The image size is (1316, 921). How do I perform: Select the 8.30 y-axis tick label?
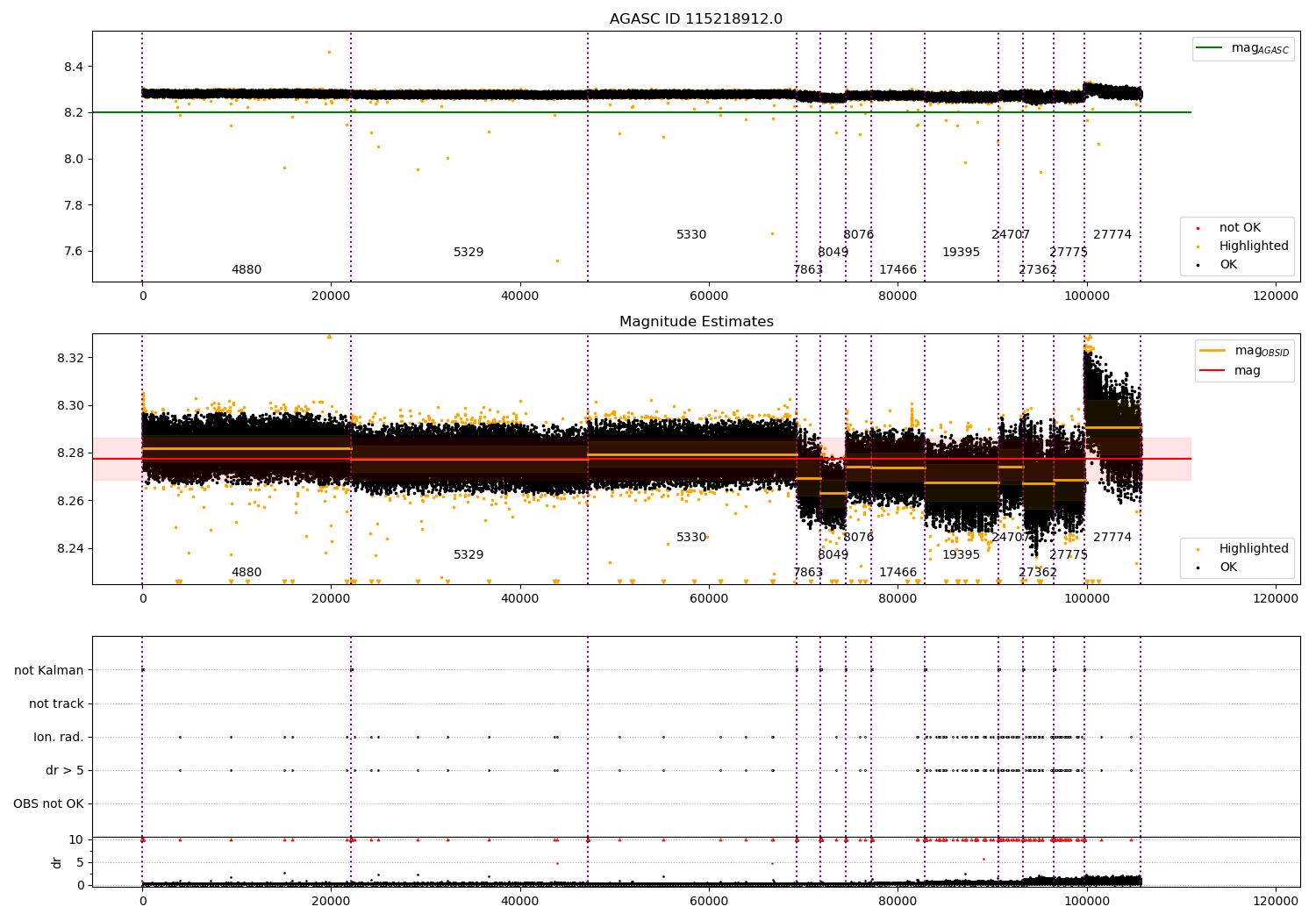[x=70, y=406]
